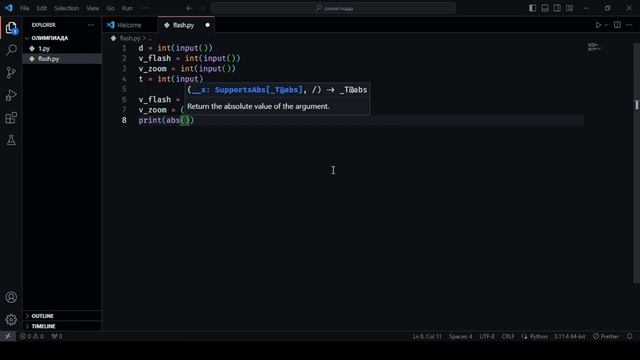640x360 pixels.
Task: Click the ports forwarded status item
Action: (x=57, y=336)
